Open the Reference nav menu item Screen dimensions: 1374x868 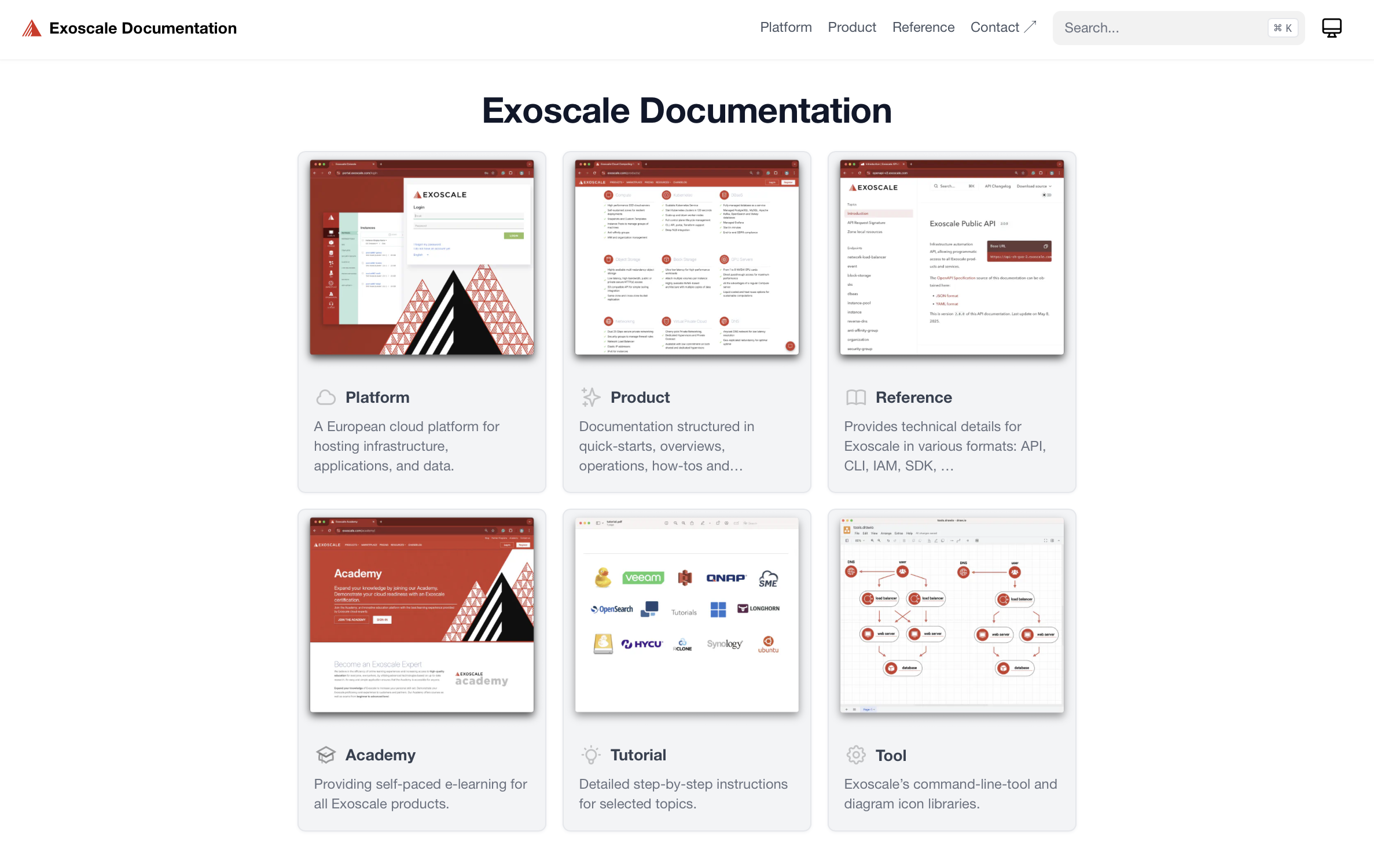923,27
